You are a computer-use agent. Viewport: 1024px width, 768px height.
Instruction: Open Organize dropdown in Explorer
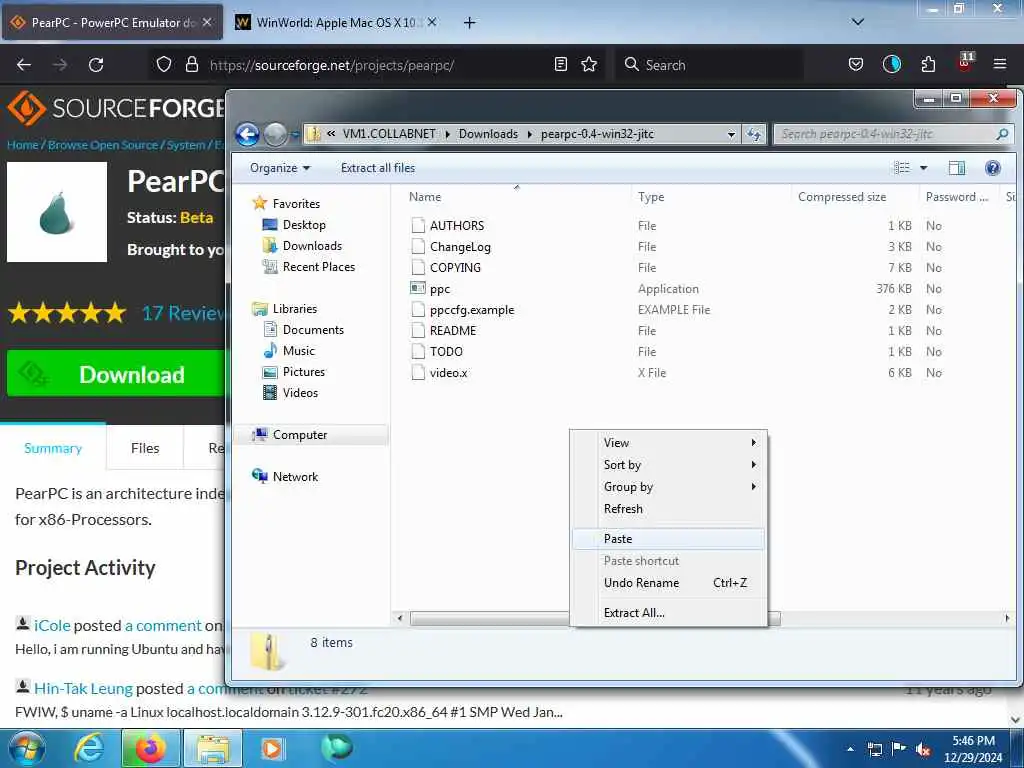pyautogui.click(x=280, y=168)
